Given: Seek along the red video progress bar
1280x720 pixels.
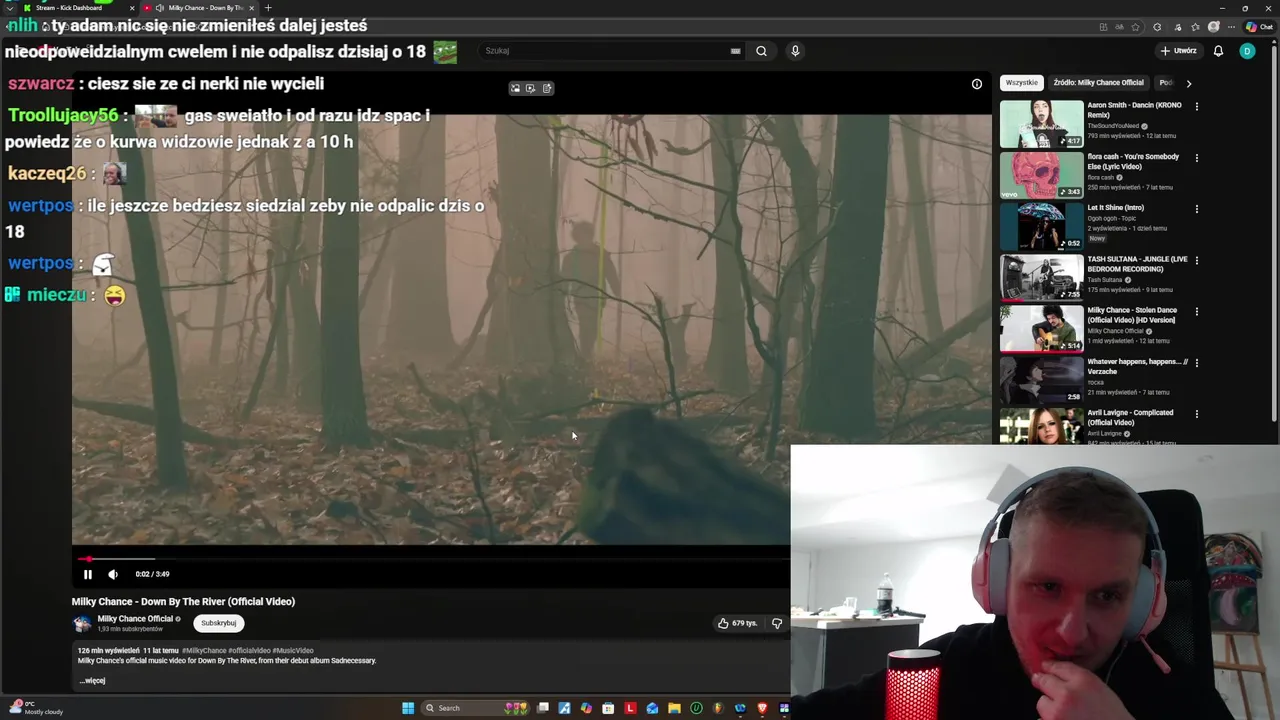Looking at the screenshot, I should click(x=432, y=559).
